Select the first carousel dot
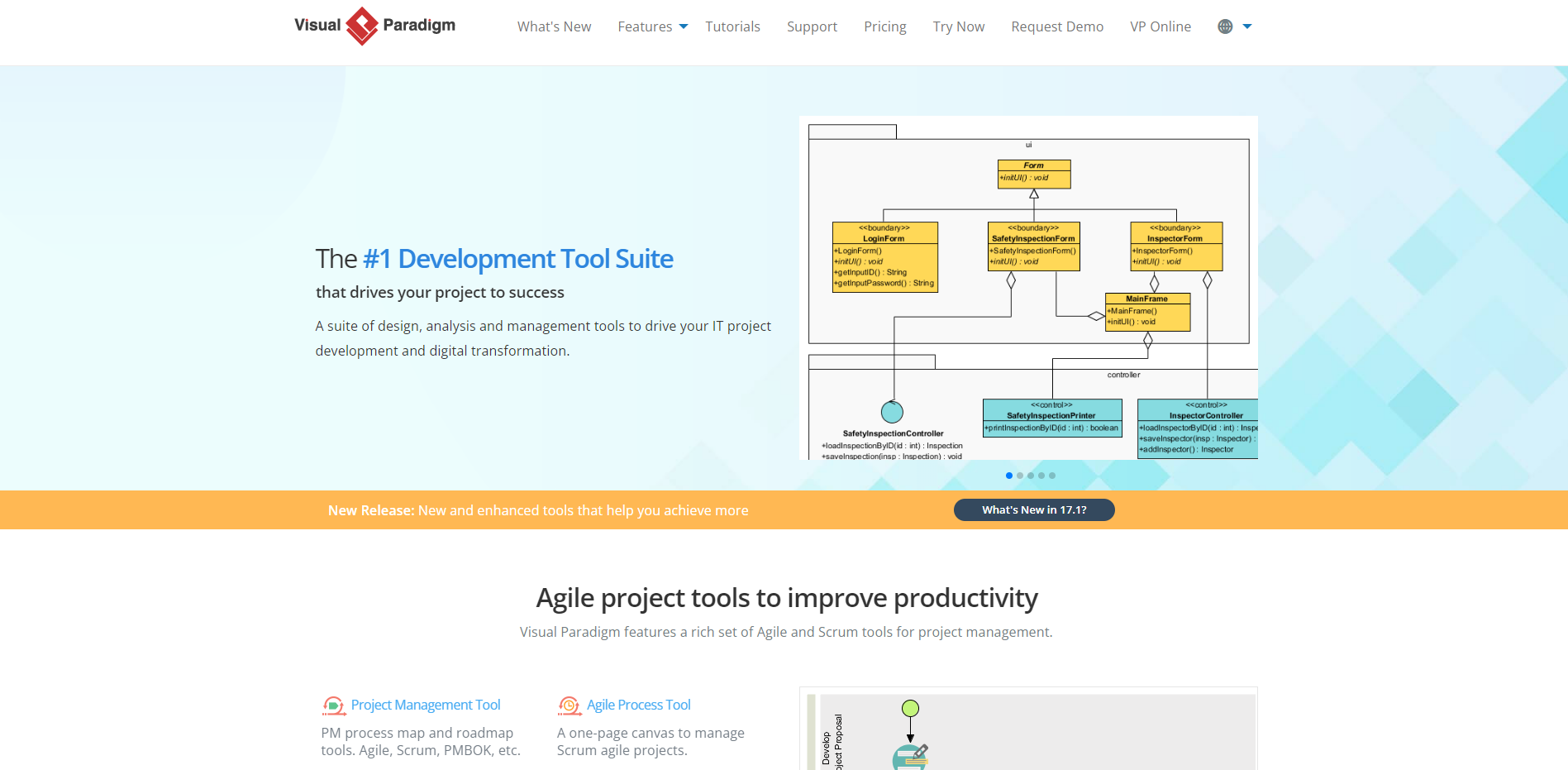The image size is (1568, 770). [x=1009, y=476]
